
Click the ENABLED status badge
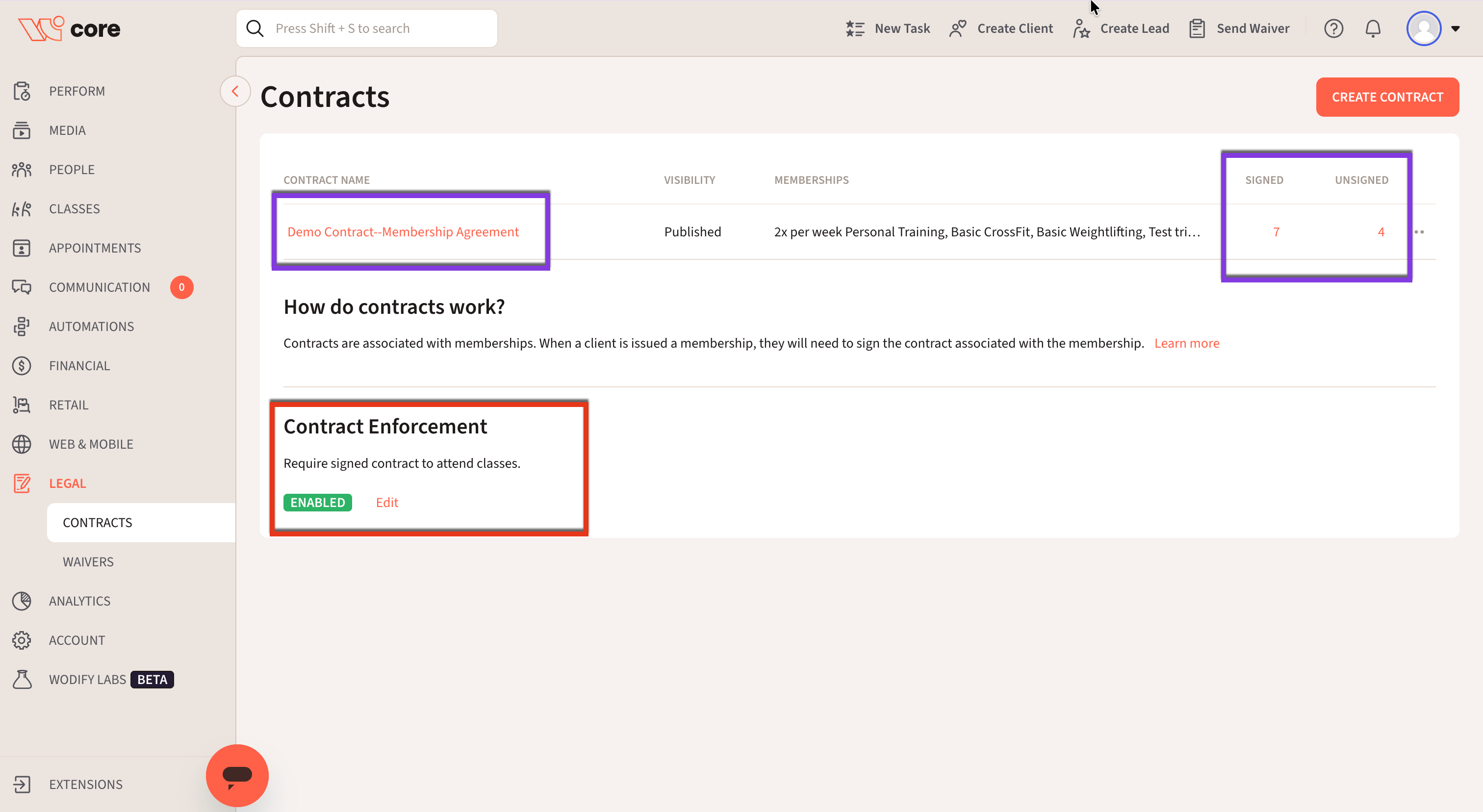(317, 503)
